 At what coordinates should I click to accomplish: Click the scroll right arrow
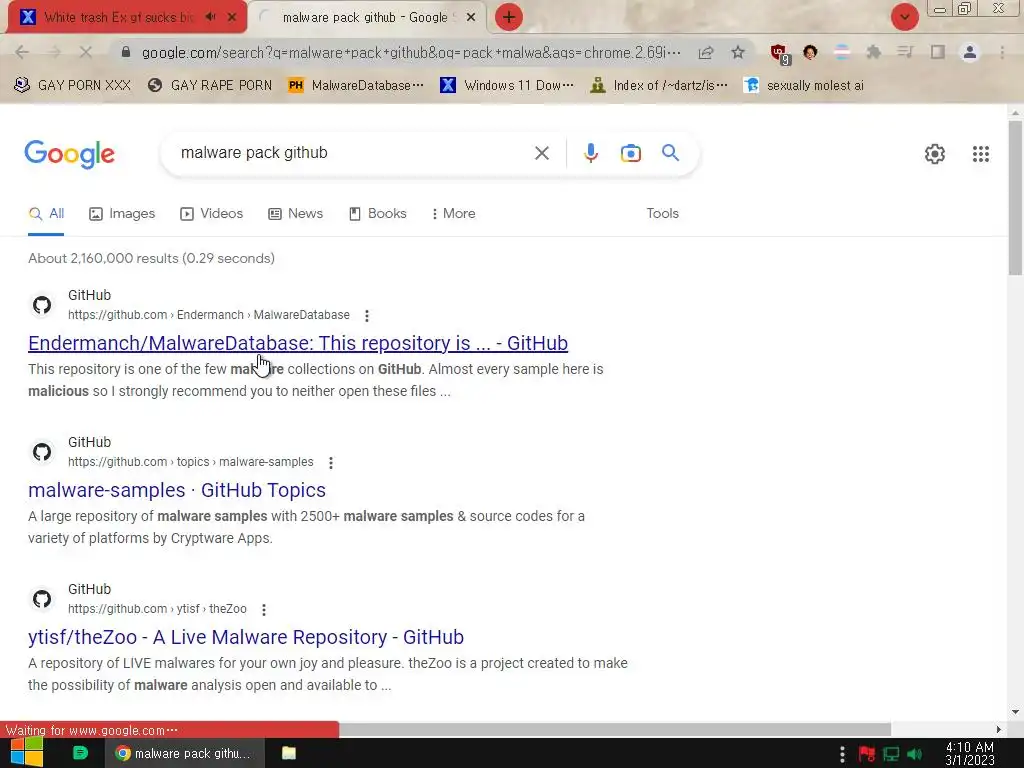(999, 729)
